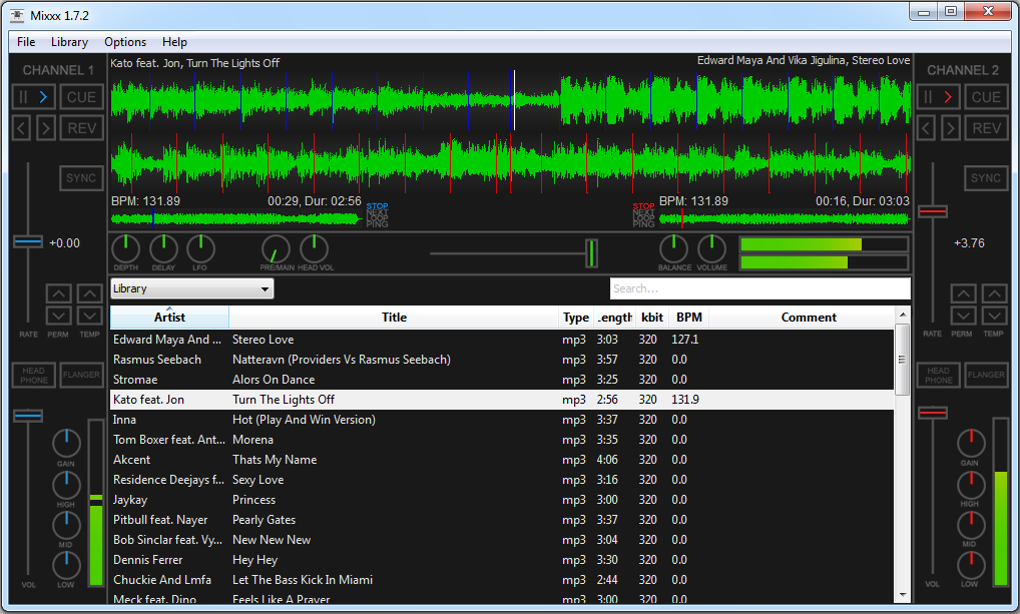This screenshot has height=614, width=1020.
Task: Click the Channel 1 CUE button
Action: pos(81,97)
